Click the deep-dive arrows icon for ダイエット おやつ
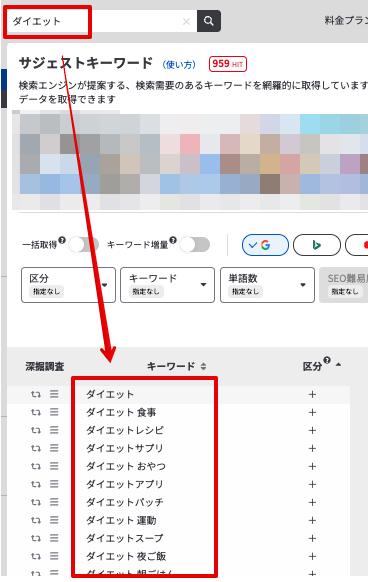 (36, 466)
